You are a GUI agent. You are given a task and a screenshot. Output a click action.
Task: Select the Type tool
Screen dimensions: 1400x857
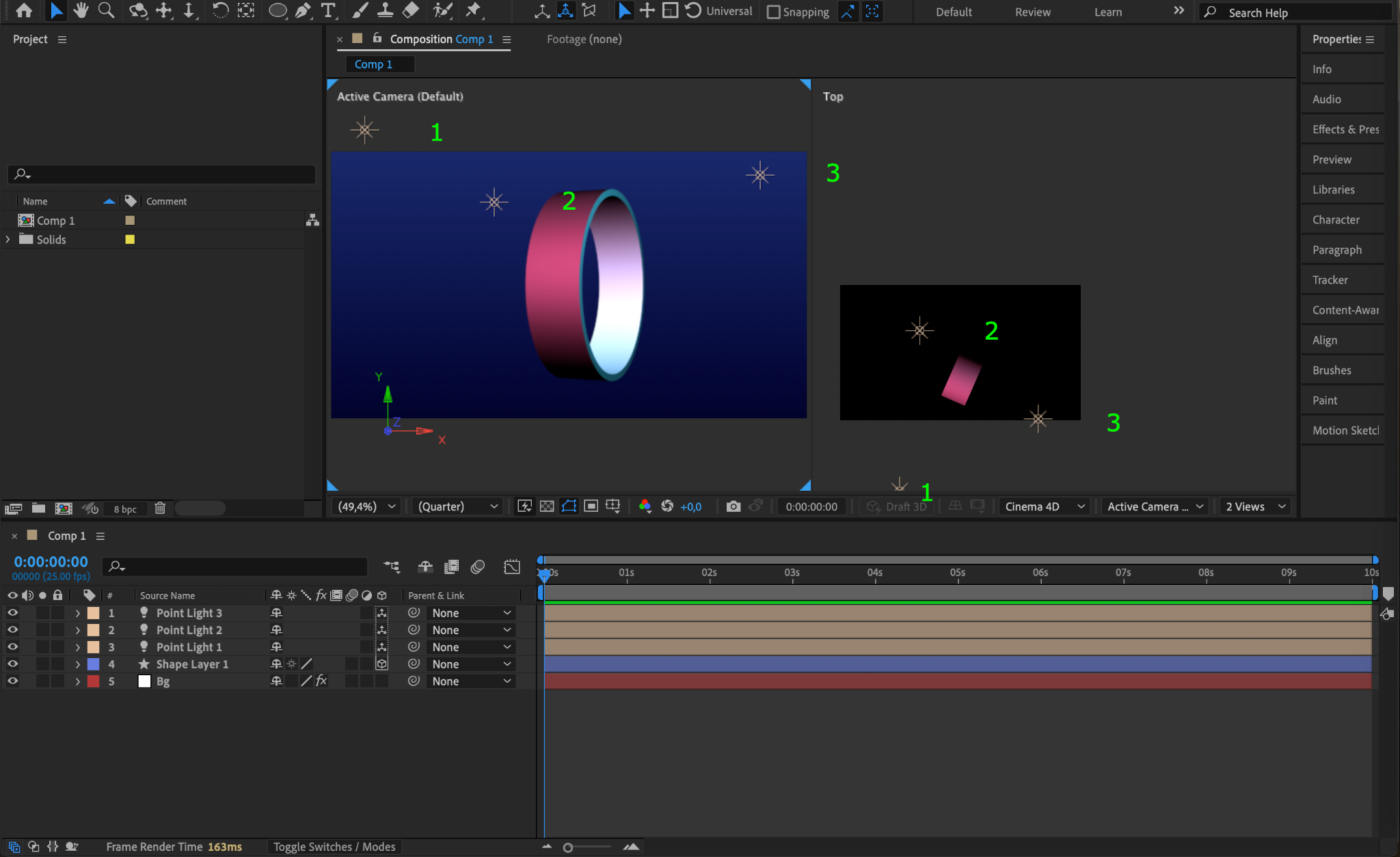[328, 10]
